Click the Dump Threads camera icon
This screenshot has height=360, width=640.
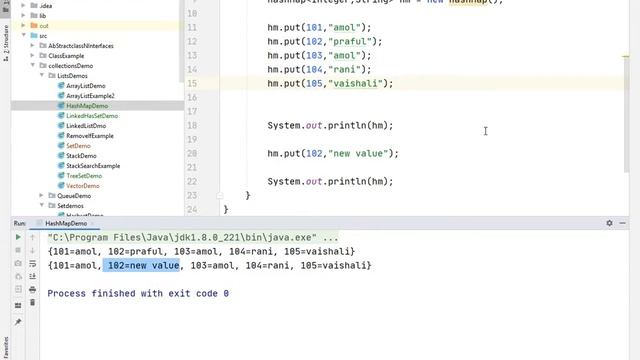[x=18, y=263]
